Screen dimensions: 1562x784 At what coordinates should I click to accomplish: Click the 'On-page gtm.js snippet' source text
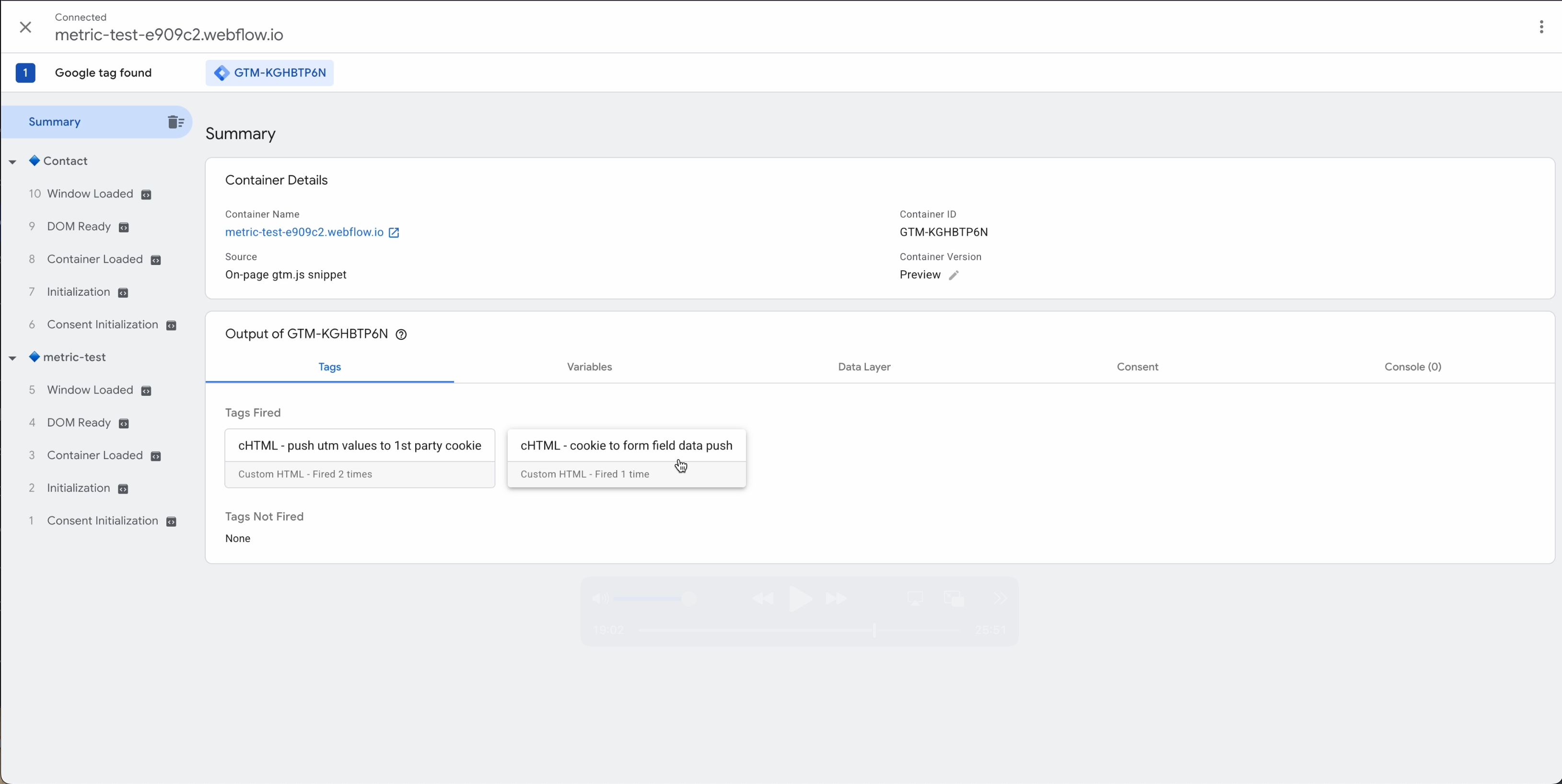click(286, 275)
